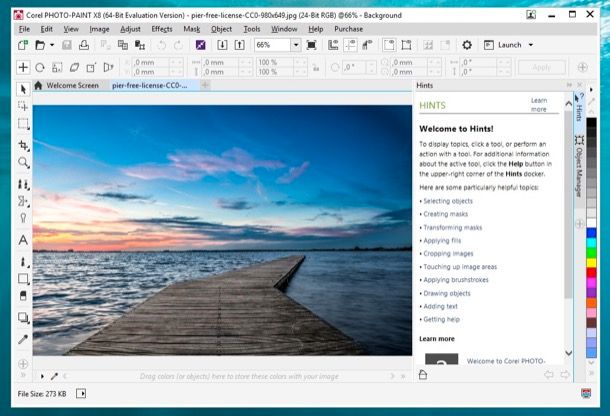Select the Zoom magnifier tool
Viewport: 610px width, 416px height.
(23, 162)
